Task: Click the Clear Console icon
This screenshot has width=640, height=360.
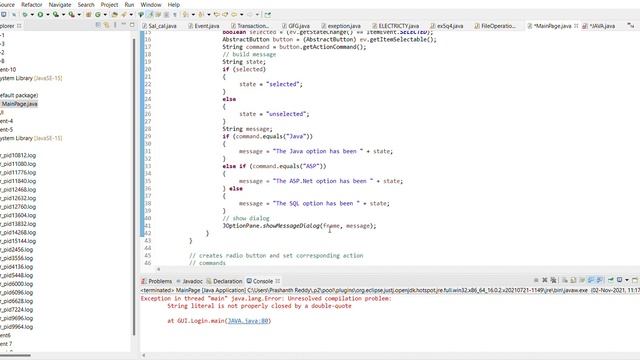Action: (565, 280)
